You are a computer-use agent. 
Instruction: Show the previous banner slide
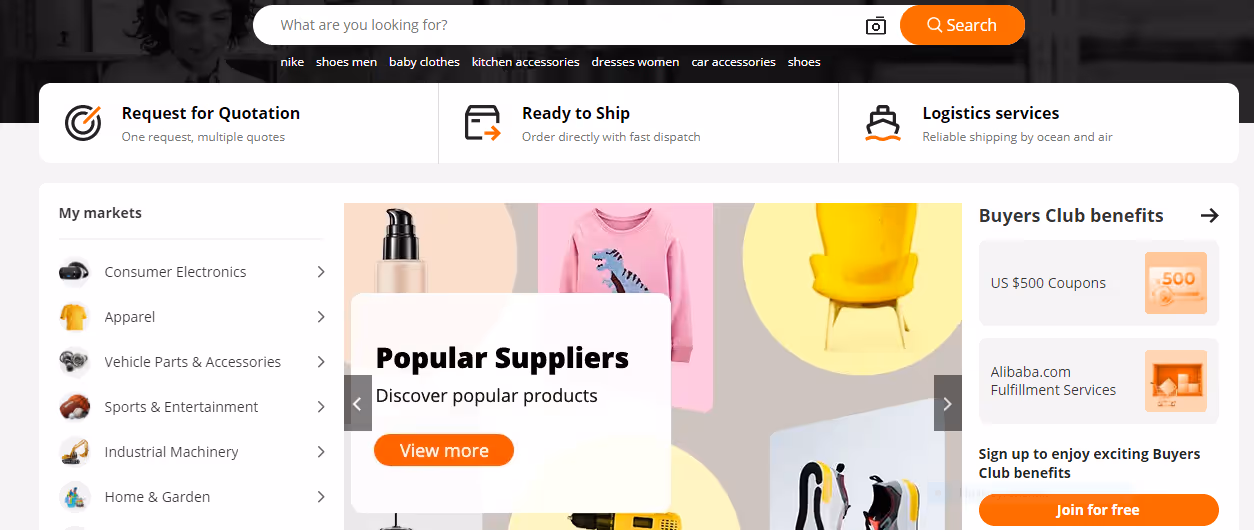pyautogui.click(x=358, y=403)
